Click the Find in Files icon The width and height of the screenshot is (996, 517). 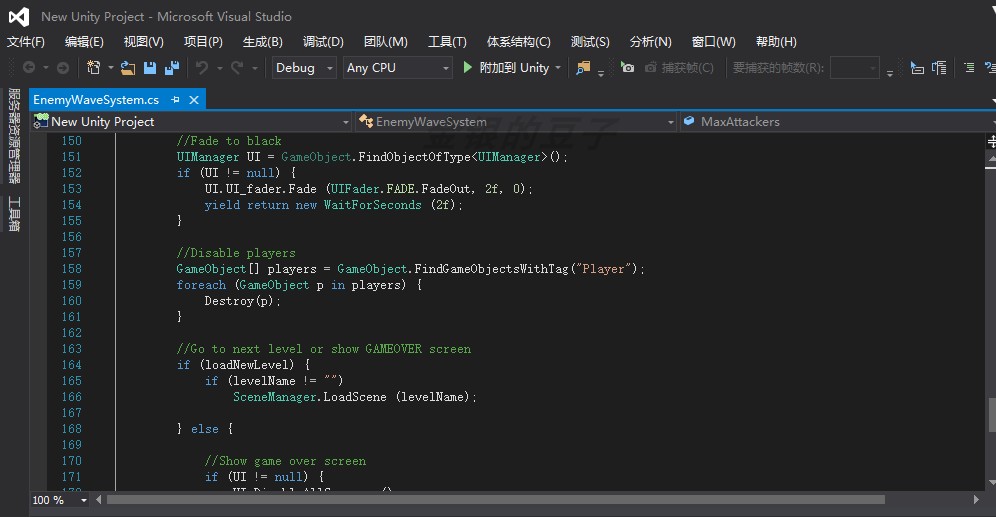point(585,68)
